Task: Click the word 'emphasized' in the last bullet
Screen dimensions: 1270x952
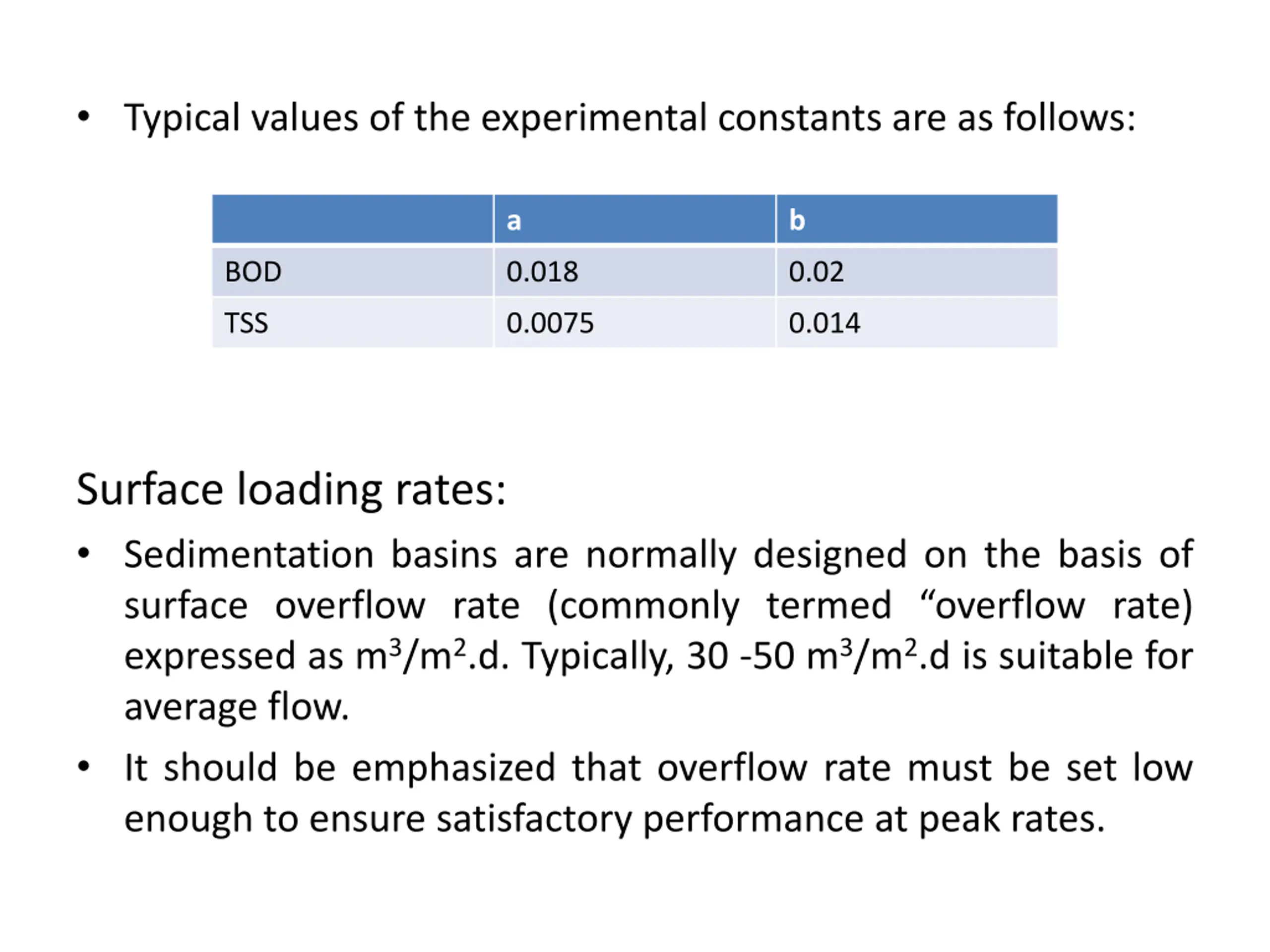Action: click(x=453, y=769)
